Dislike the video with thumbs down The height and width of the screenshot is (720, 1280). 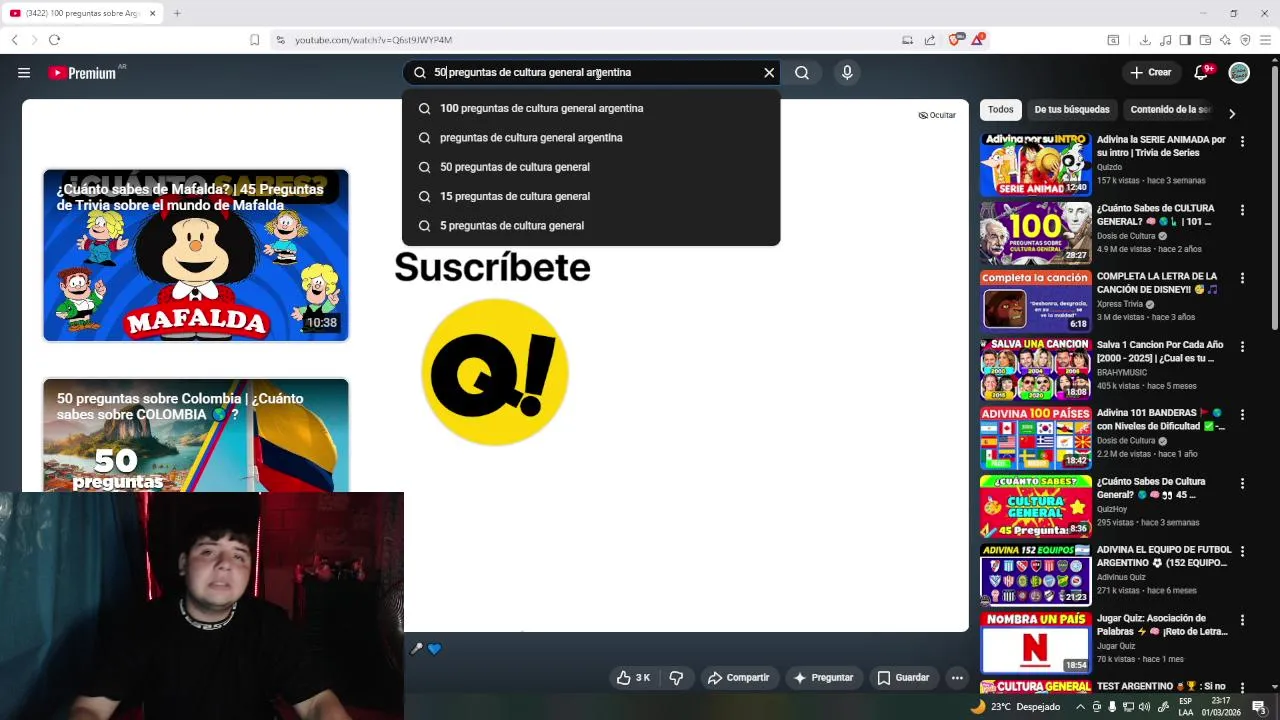676,678
